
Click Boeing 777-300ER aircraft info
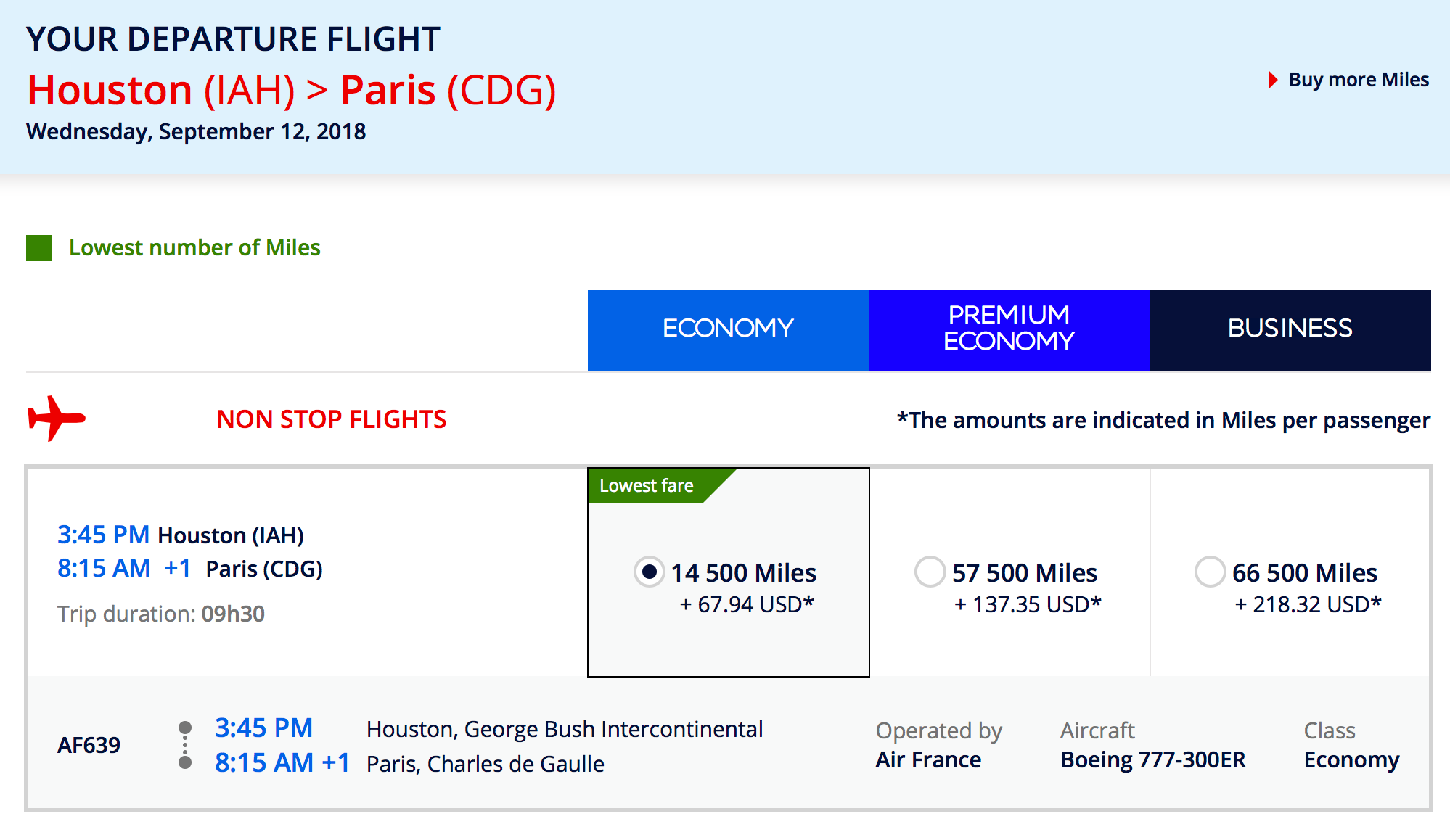(x=1153, y=759)
